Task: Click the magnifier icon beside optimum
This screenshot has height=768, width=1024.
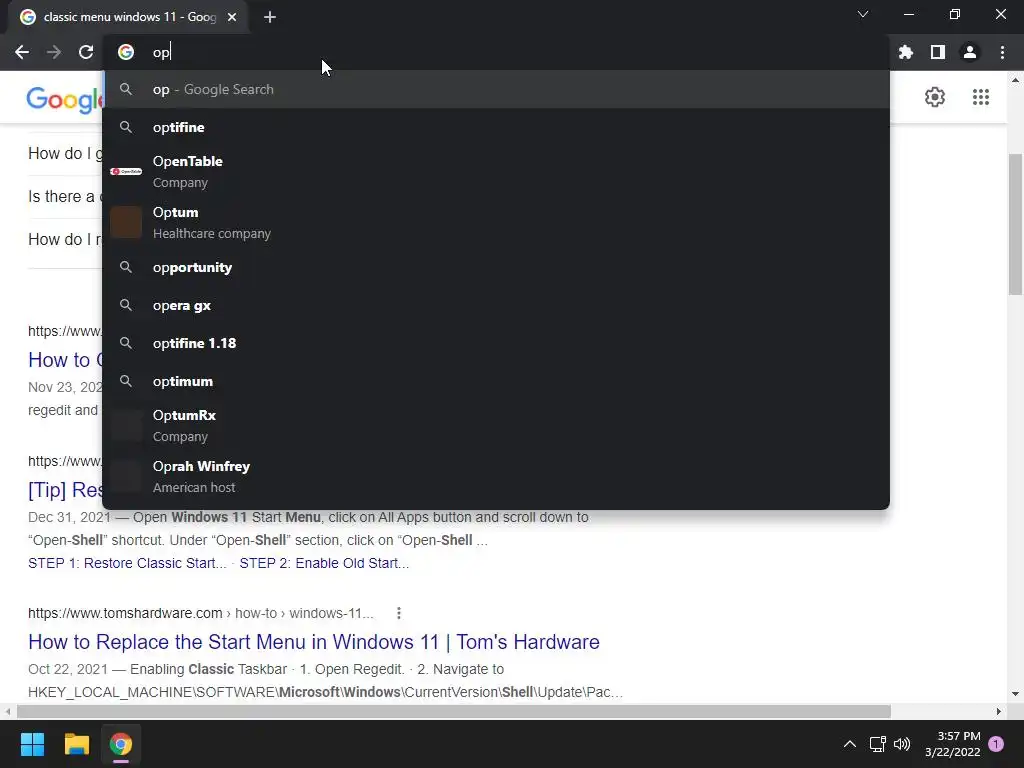Action: pyautogui.click(x=126, y=381)
